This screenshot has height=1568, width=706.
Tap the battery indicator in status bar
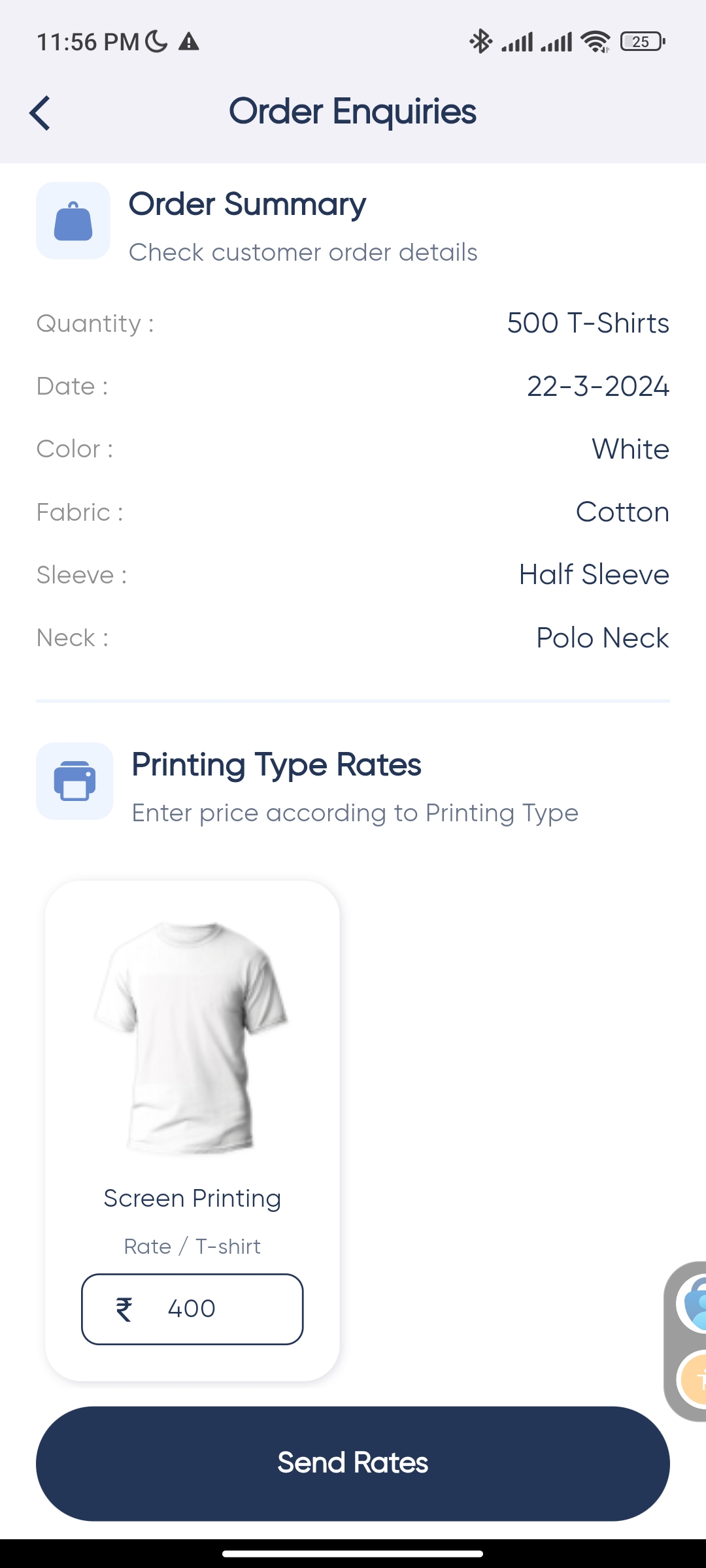pos(643,42)
